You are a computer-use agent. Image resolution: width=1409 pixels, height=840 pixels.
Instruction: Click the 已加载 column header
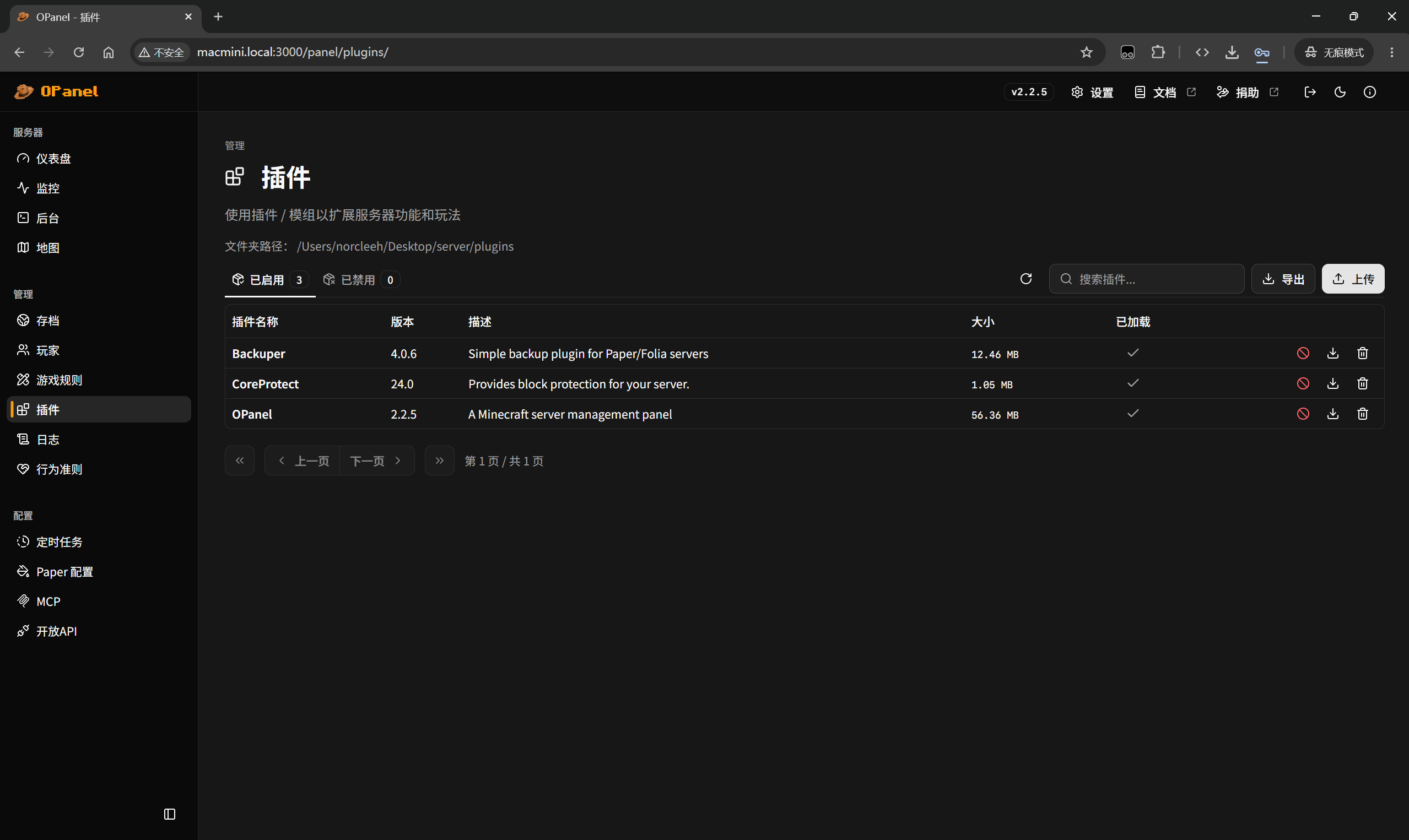coord(1133,322)
